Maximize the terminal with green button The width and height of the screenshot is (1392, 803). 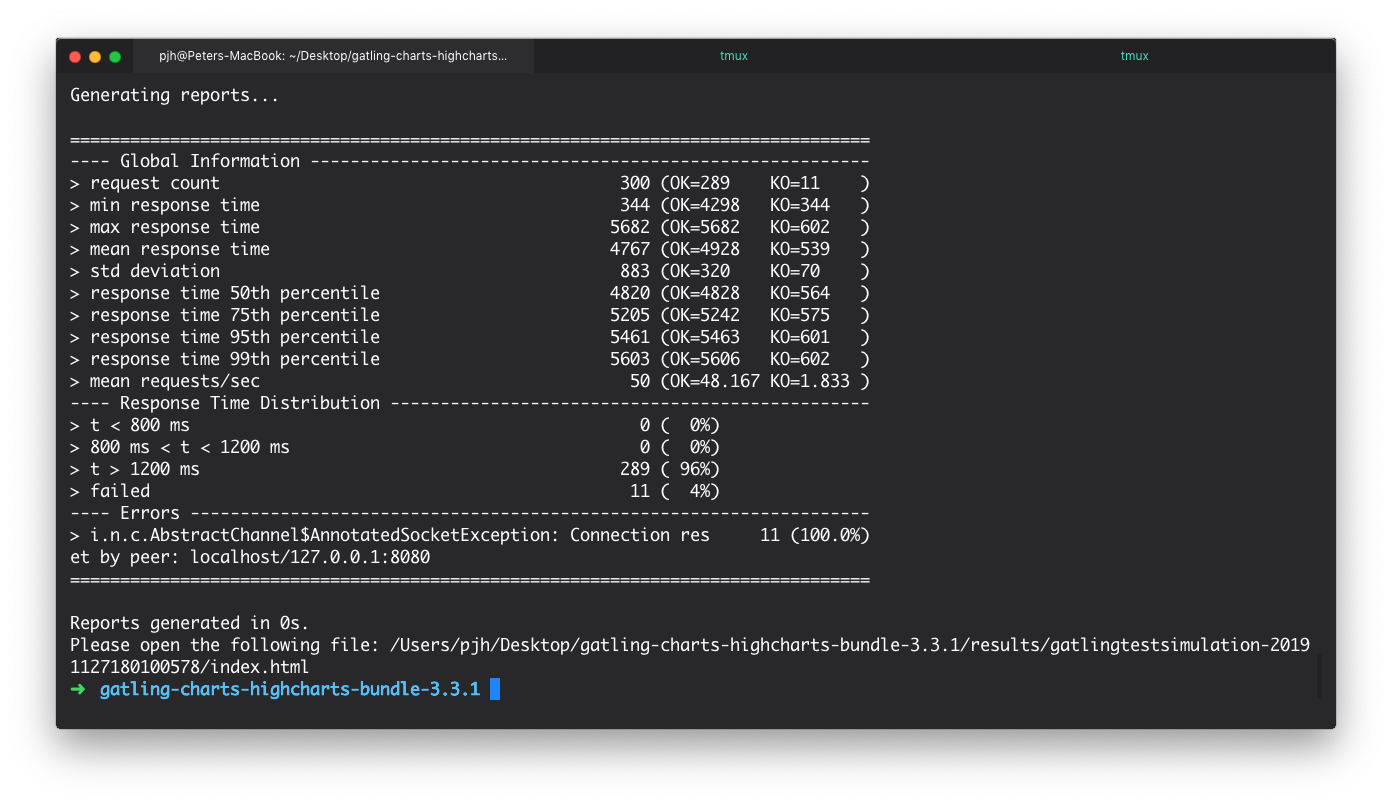click(x=115, y=57)
